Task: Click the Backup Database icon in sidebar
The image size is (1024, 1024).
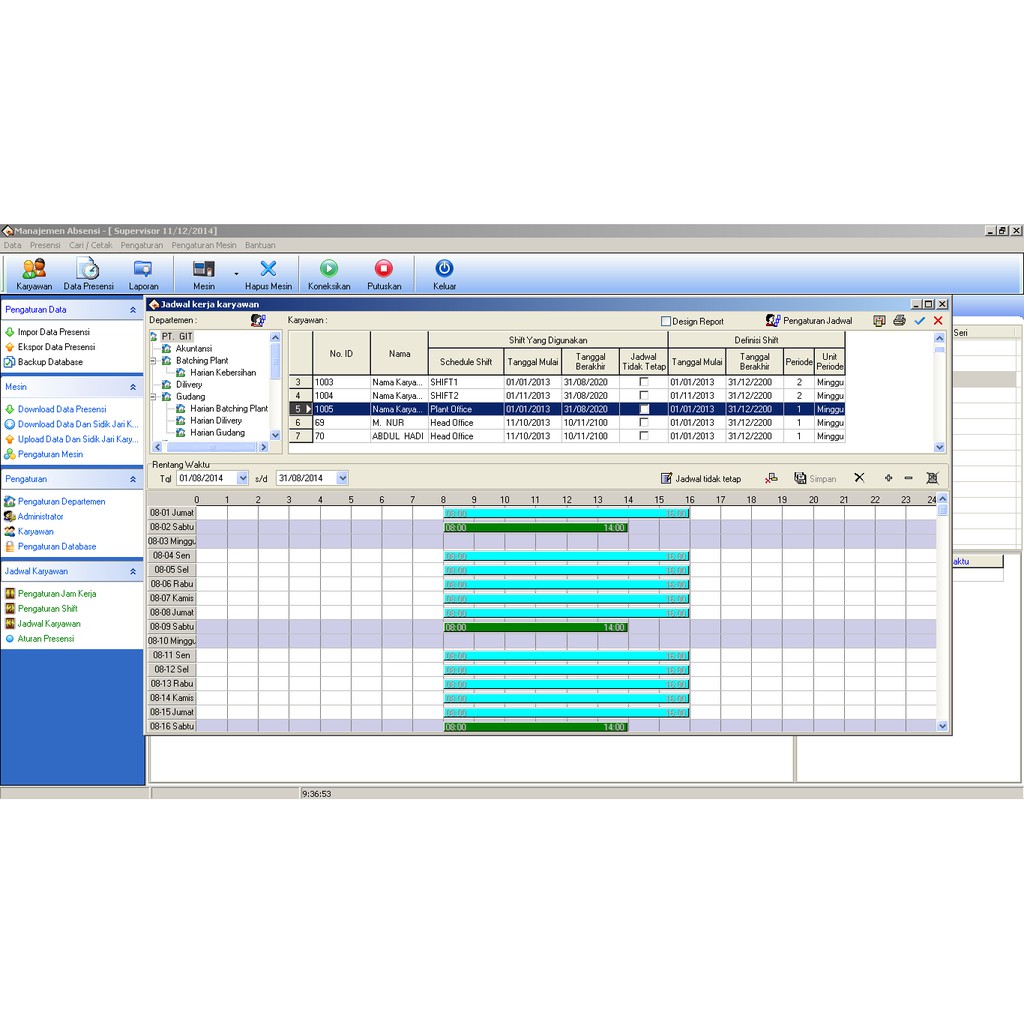Action: click(x=10, y=362)
